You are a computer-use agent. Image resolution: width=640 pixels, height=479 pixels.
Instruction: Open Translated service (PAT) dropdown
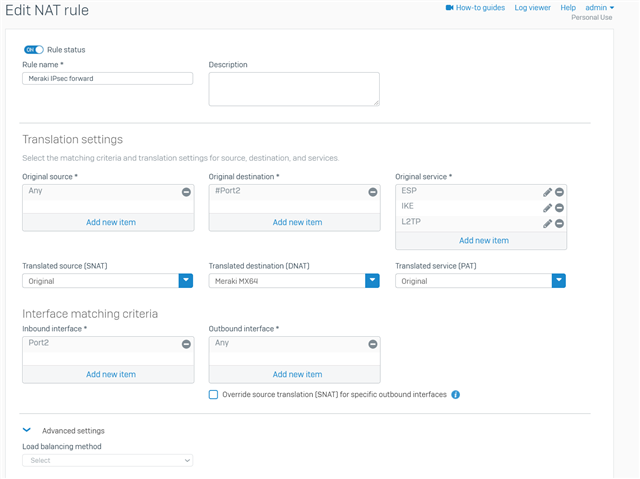pyautogui.click(x=559, y=281)
